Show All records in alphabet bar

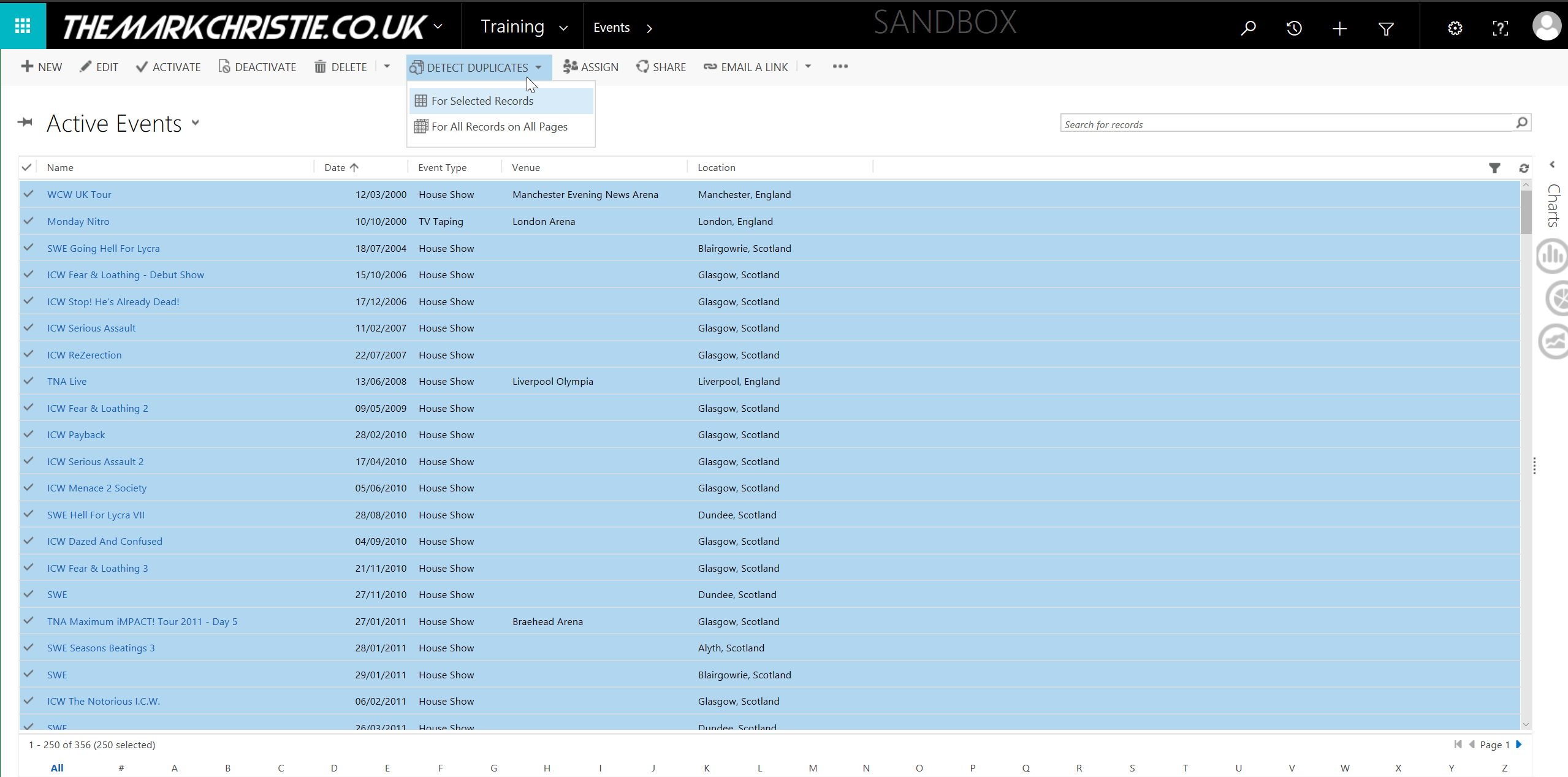(x=57, y=768)
